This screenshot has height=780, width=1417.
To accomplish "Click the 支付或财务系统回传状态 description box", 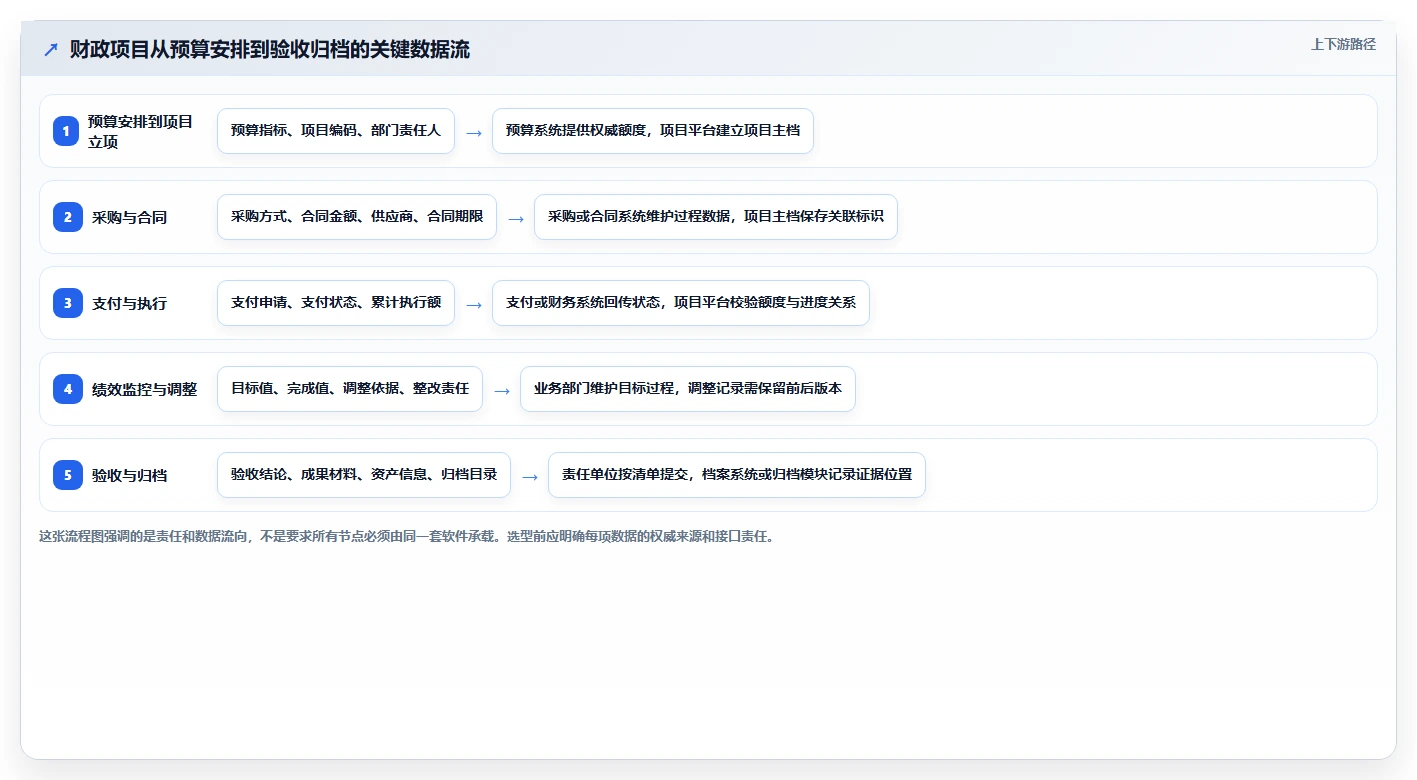I will point(681,303).
